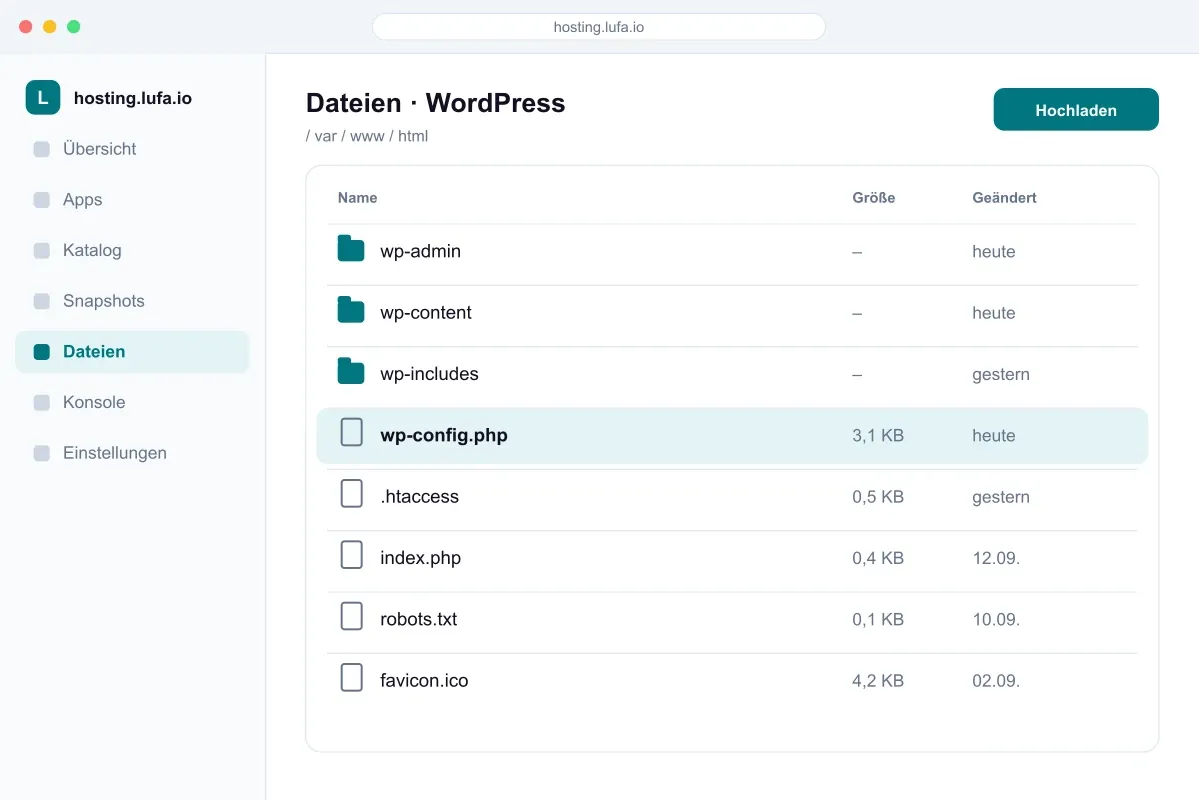Switch to Snapshots in sidebar

[x=132, y=301]
